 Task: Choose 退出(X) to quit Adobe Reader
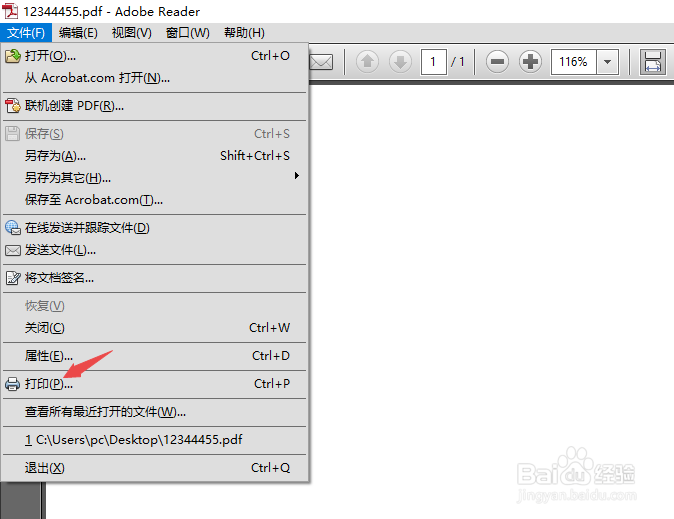click(155, 468)
